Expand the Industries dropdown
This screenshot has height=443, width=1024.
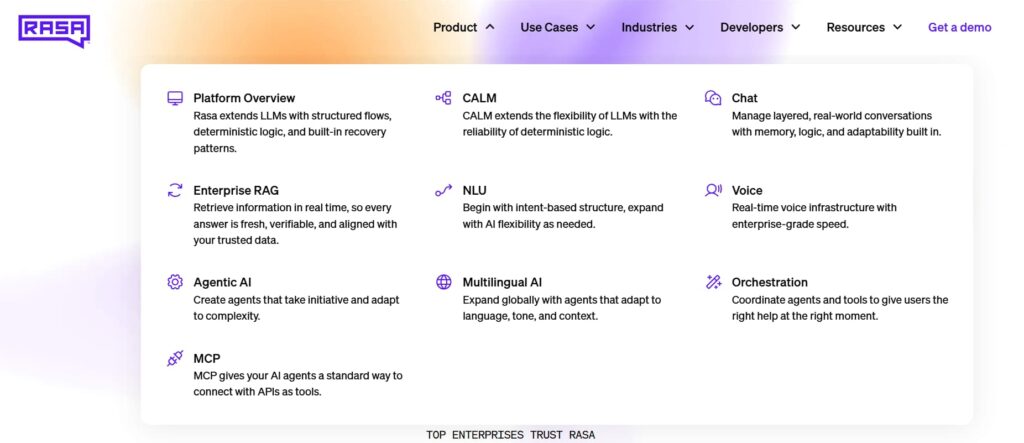[657, 28]
